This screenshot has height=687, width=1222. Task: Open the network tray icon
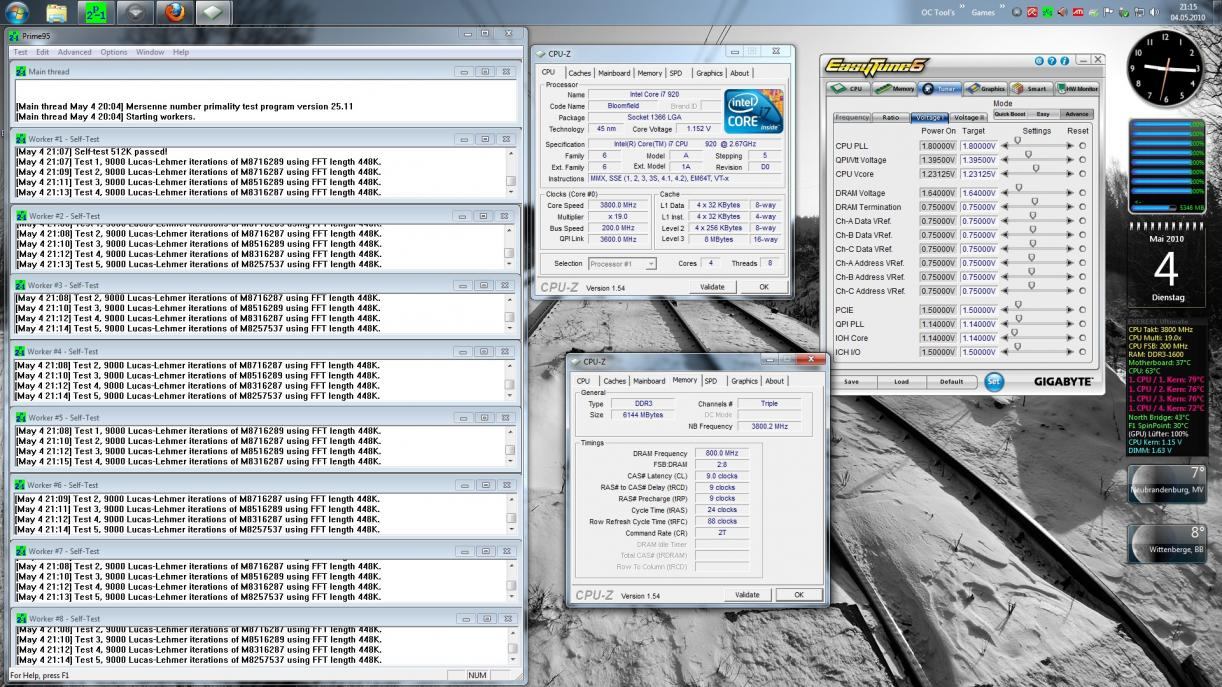pos(1139,12)
